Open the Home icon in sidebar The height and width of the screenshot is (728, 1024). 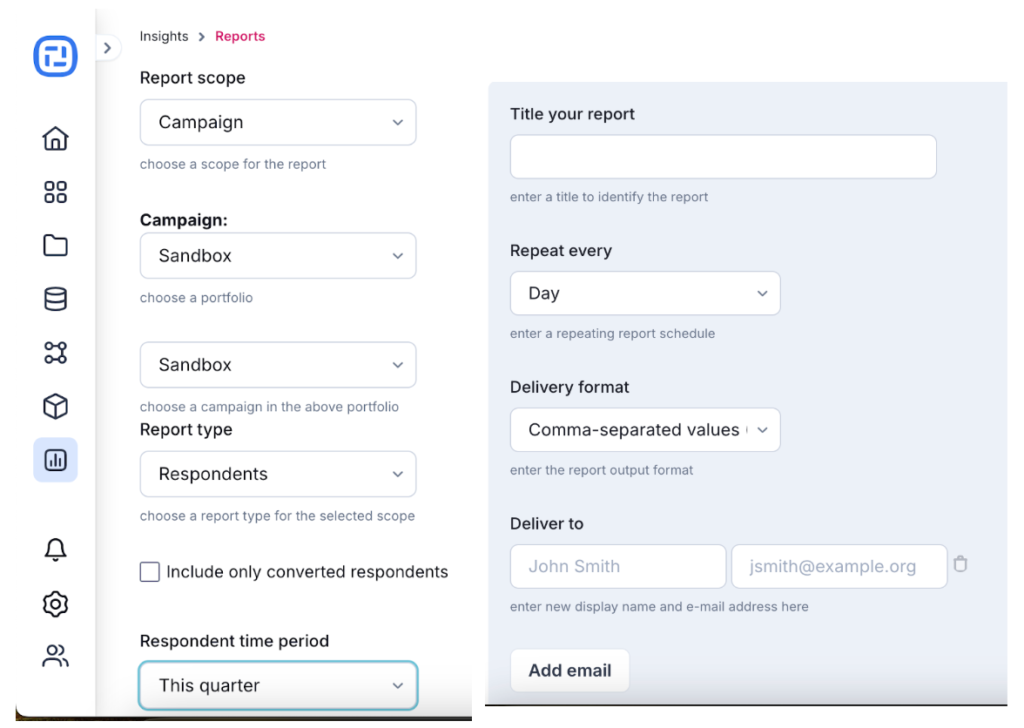point(56,138)
